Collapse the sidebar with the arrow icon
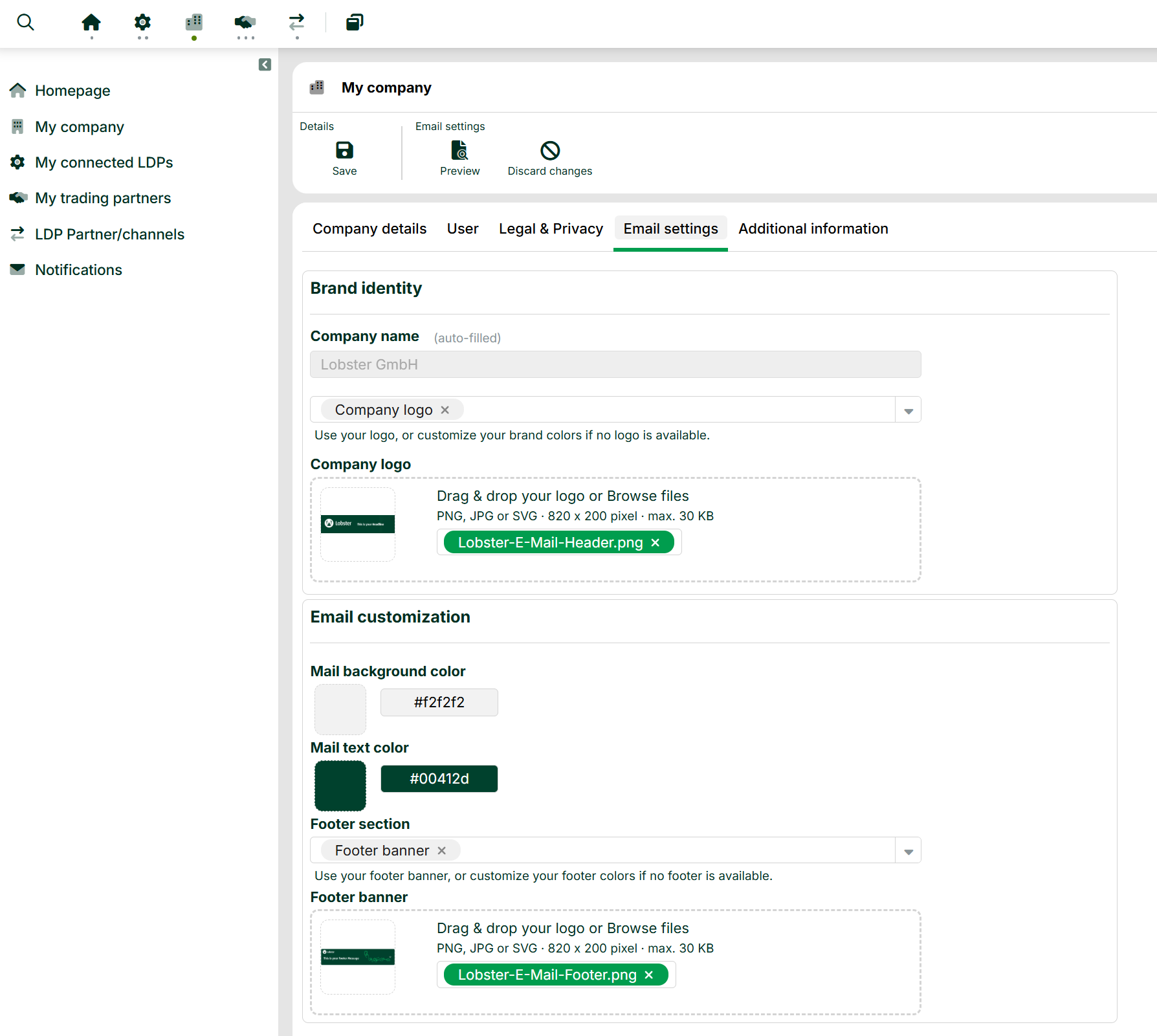Image resolution: width=1157 pixels, height=1036 pixels. [265, 65]
